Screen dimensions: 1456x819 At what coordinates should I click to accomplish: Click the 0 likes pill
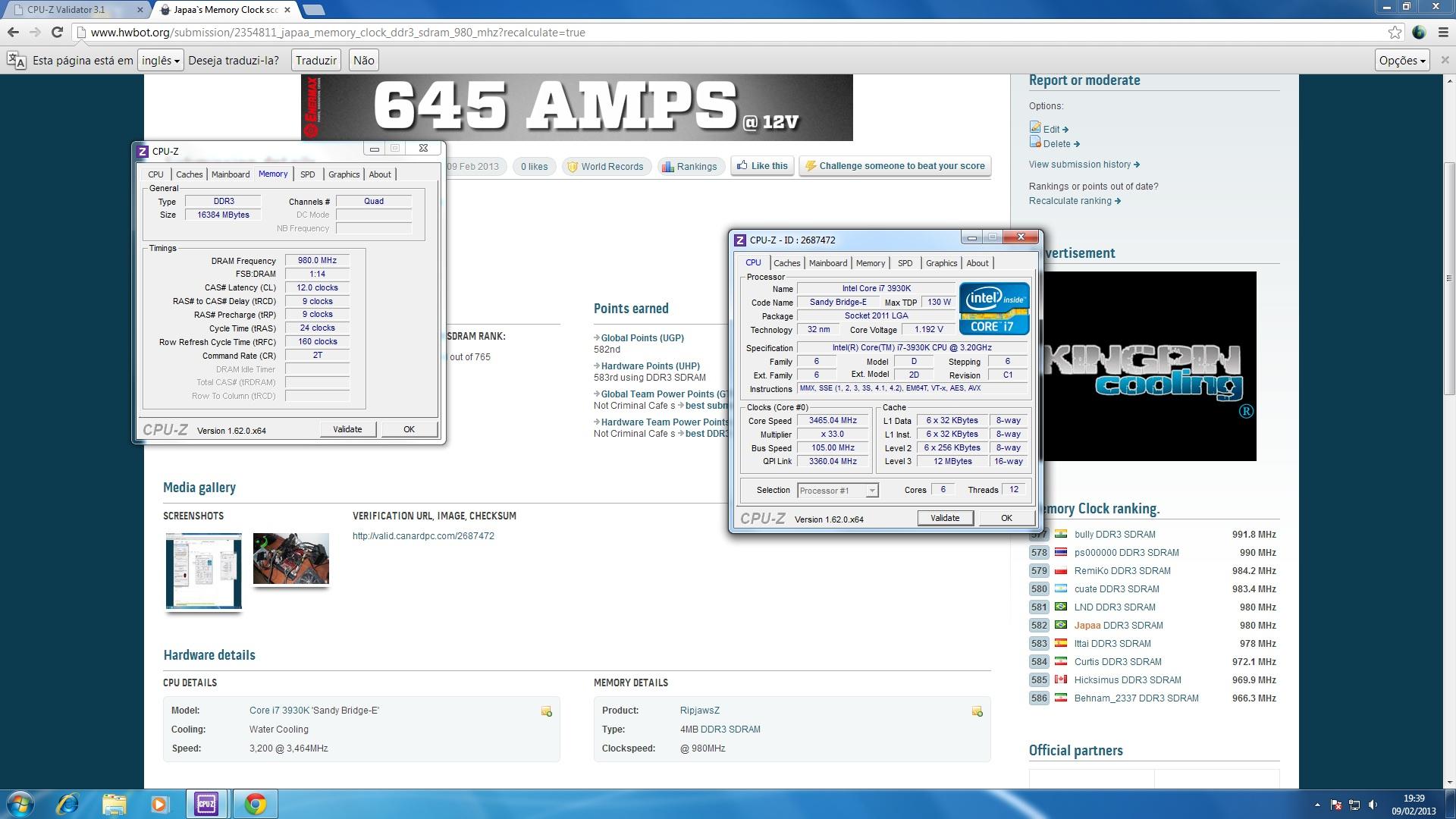(534, 167)
